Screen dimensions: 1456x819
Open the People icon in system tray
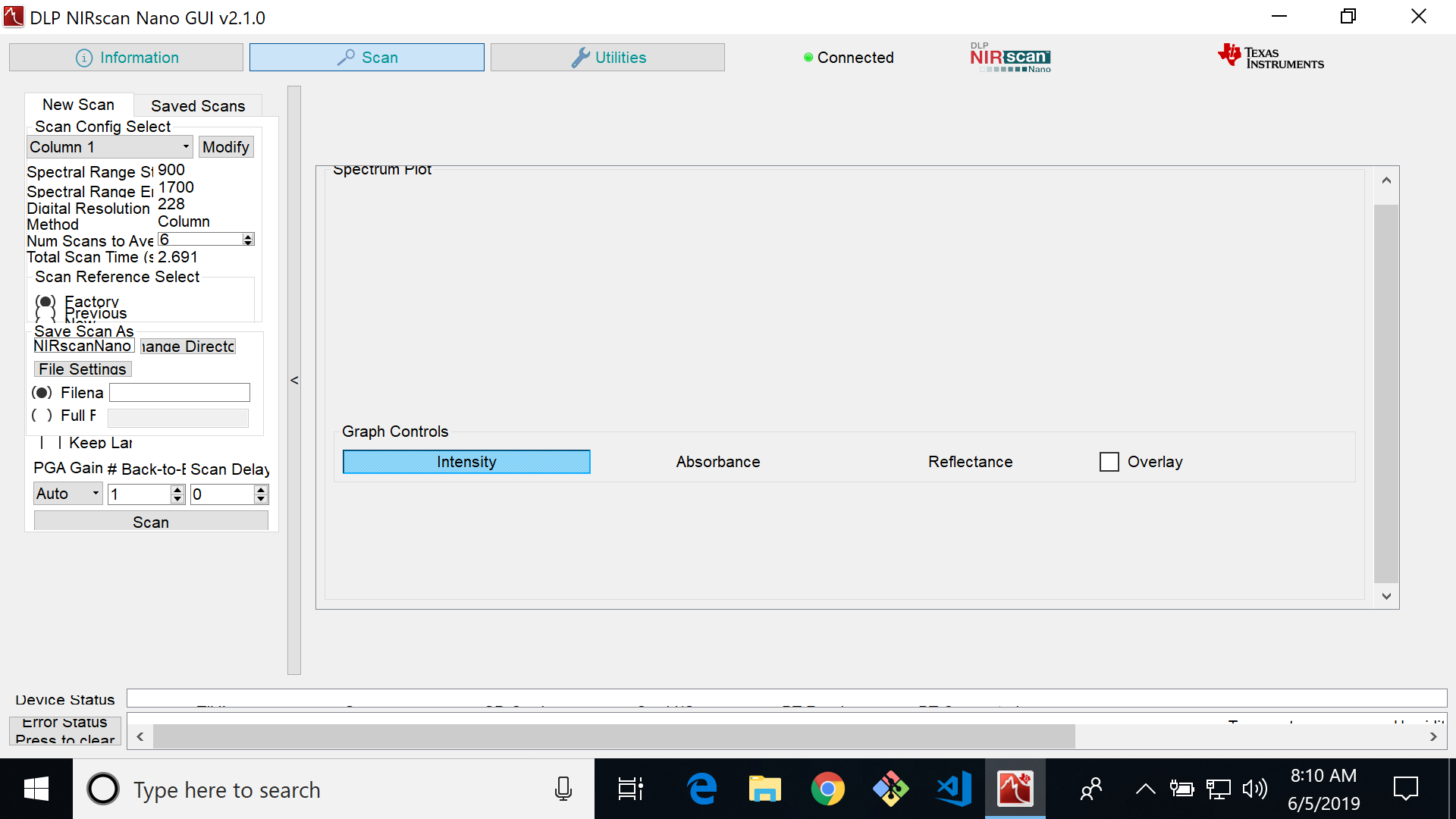1090,789
